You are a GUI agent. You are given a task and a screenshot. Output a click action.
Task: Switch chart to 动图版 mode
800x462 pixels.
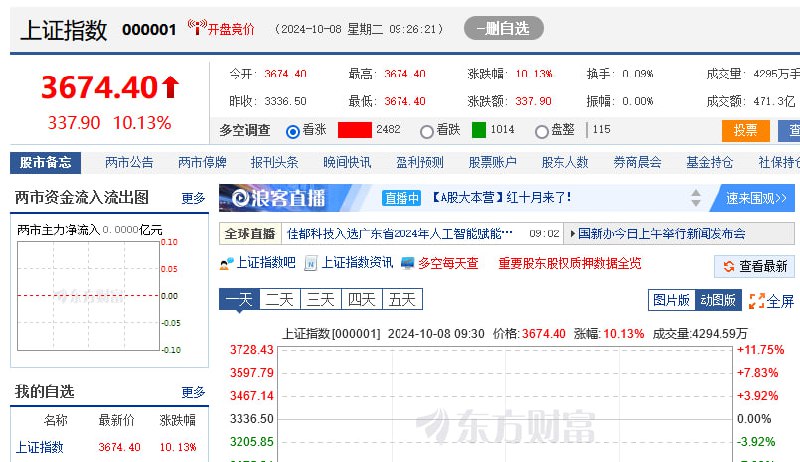pyautogui.click(x=717, y=300)
